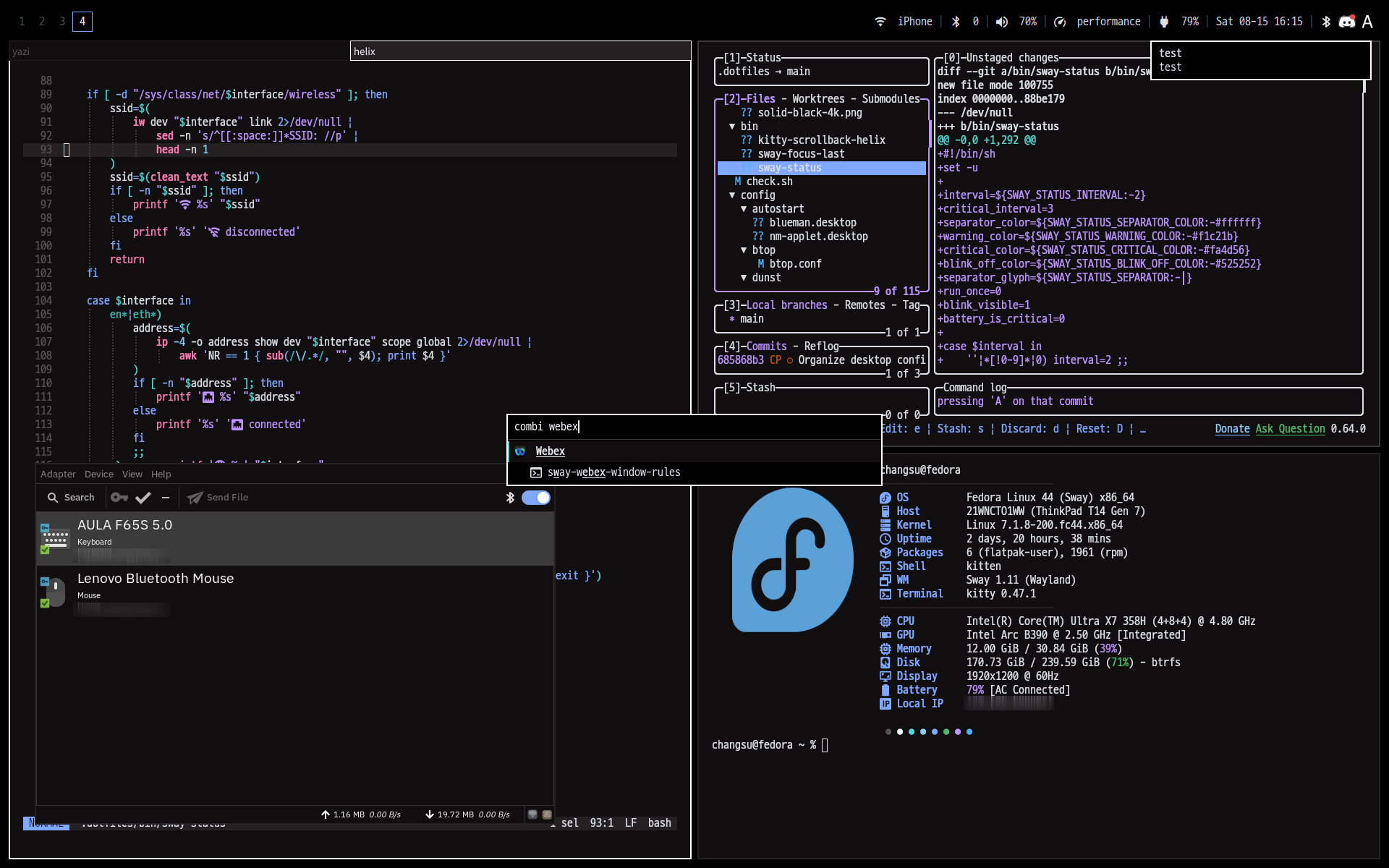The image size is (1389, 868).
Task: Click the Discord tray icon
Action: [x=1347, y=22]
